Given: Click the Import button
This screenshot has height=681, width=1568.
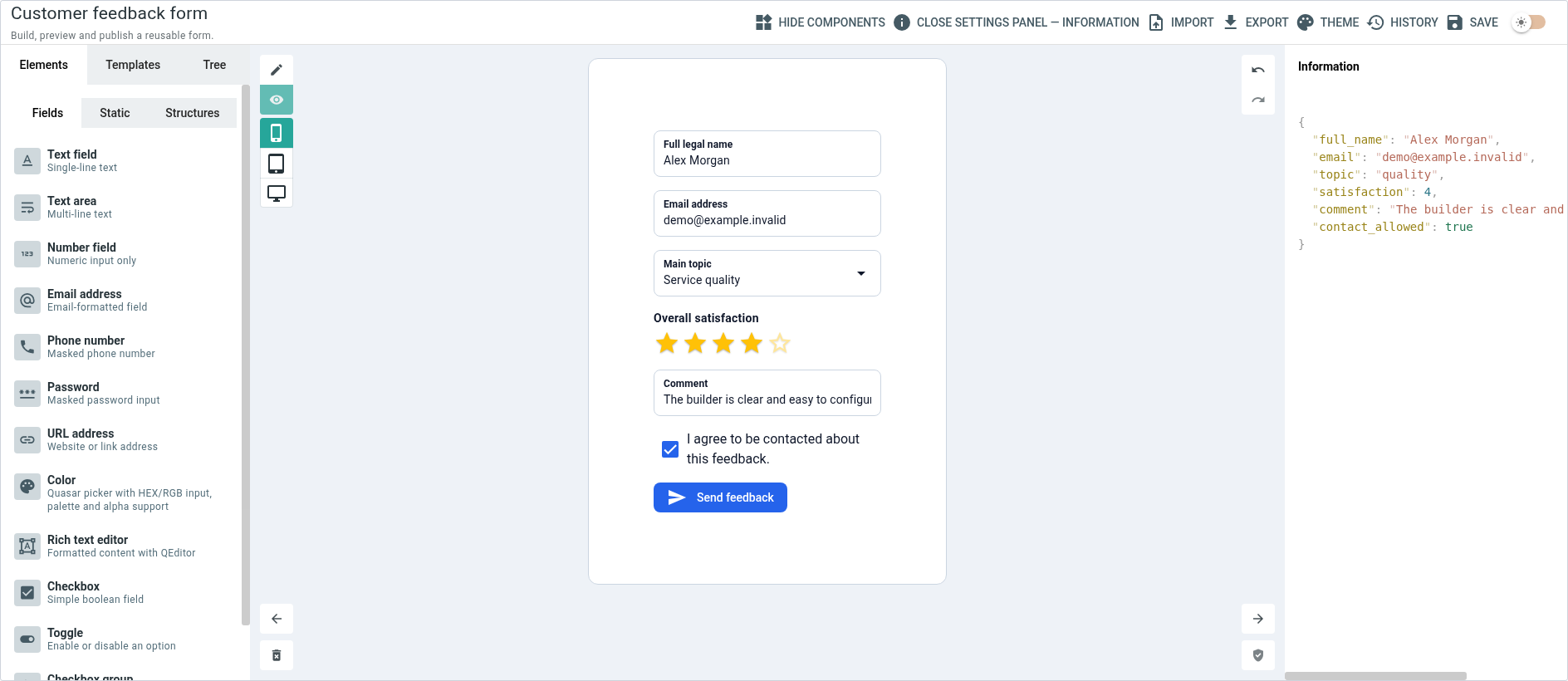Looking at the screenshot, I should (x=1181, y=22).
